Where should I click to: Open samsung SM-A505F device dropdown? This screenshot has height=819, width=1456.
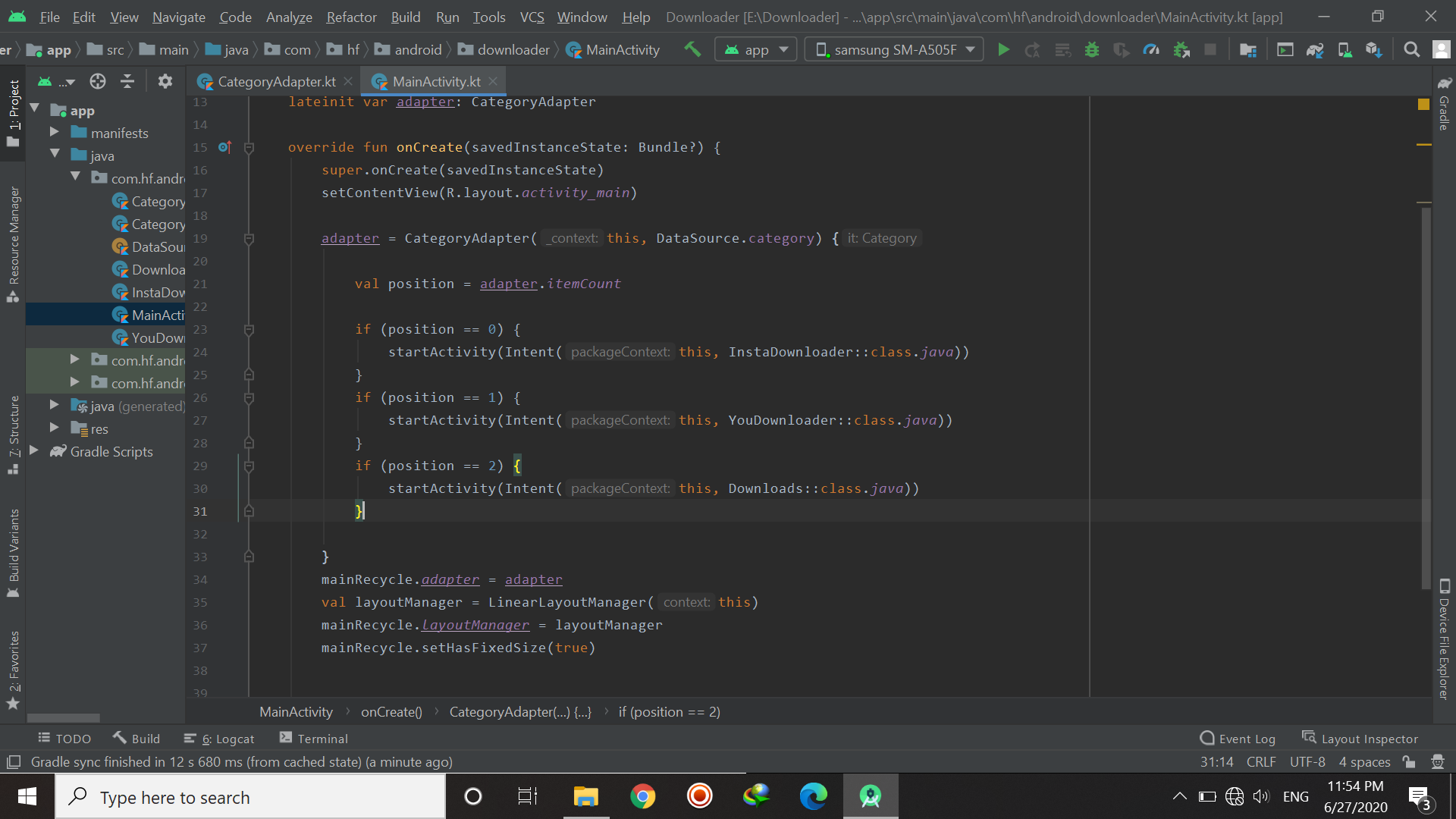pyautogui.click(x=894, y=50)
